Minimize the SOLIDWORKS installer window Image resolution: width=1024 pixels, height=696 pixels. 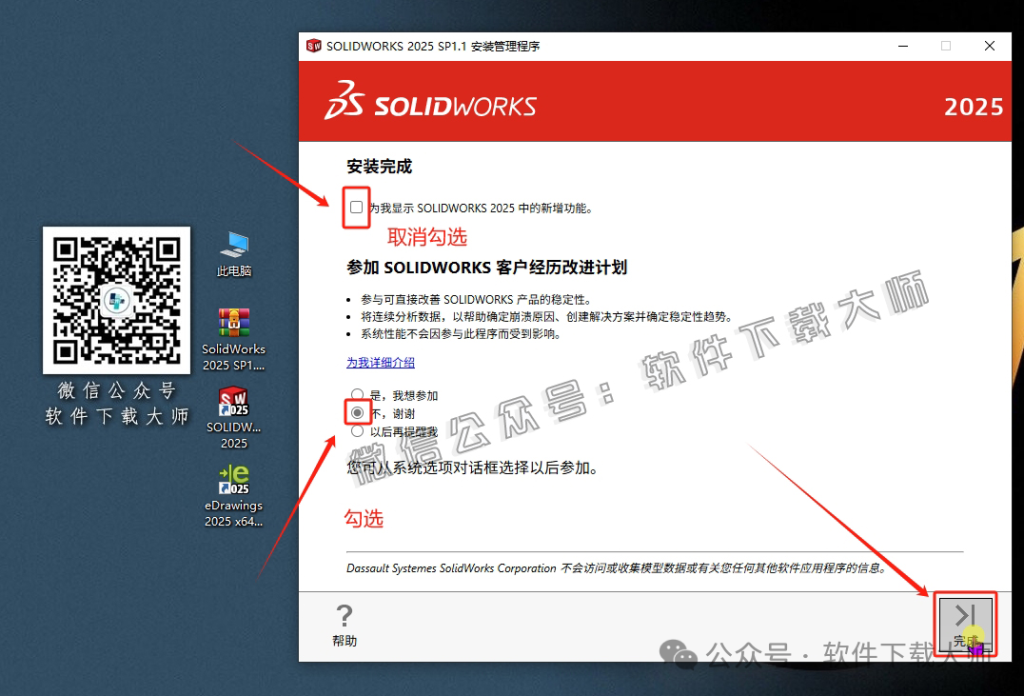(x=903, y=45)
